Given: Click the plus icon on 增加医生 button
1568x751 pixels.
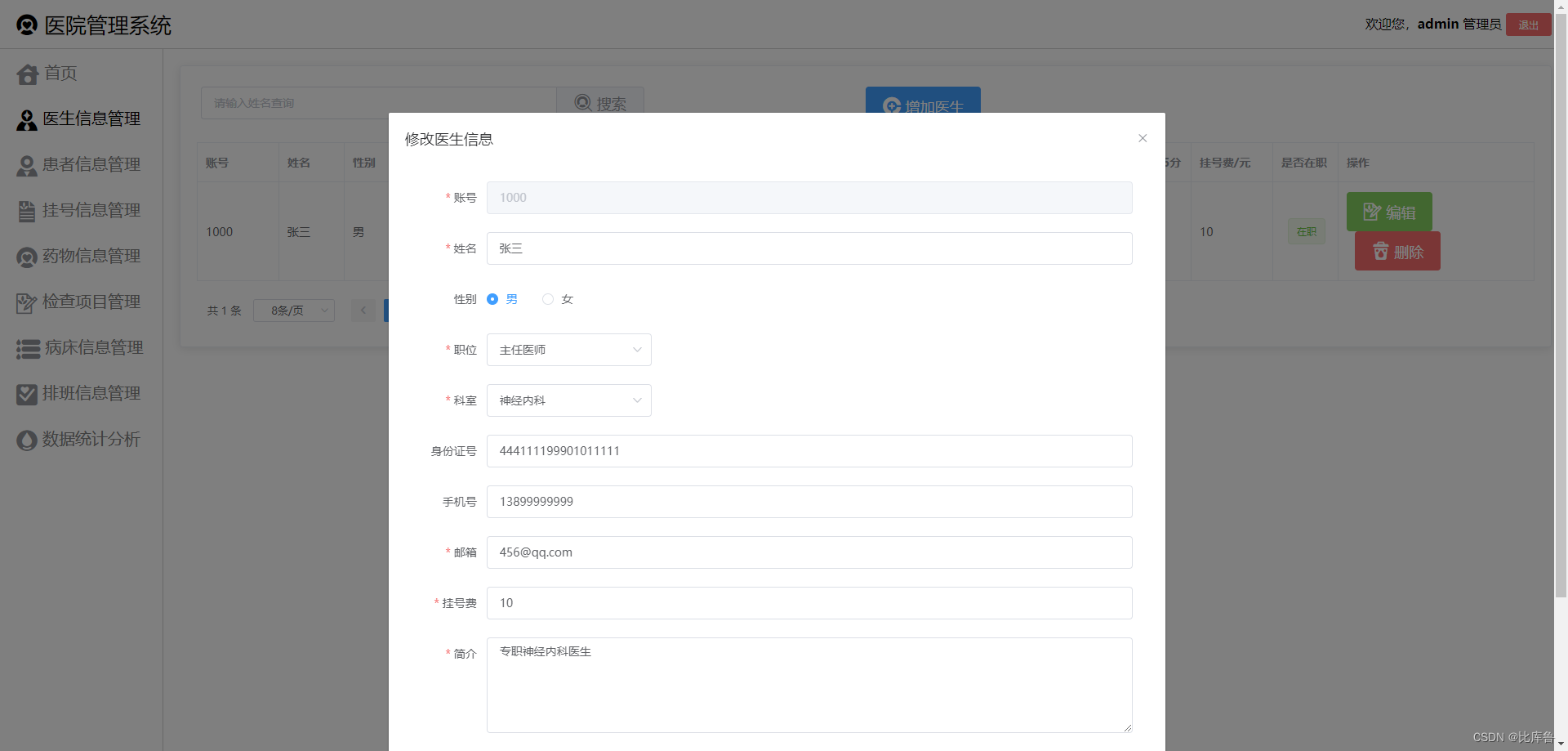Looking at the screenshot, I should click(x=892, y=106).
